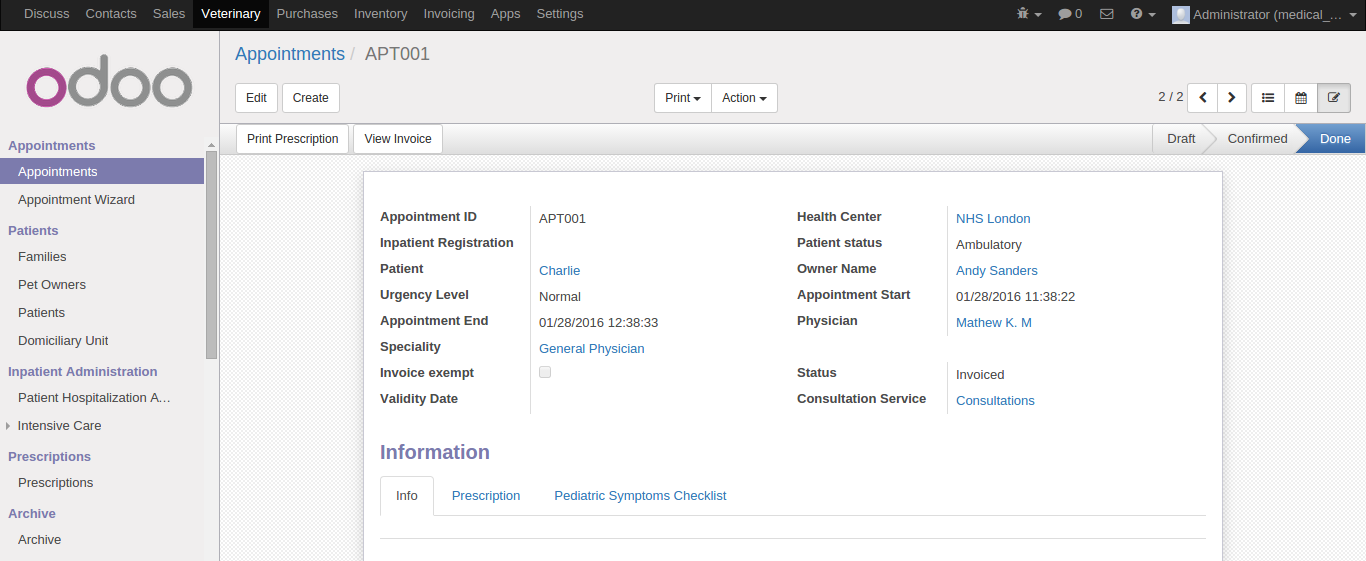Open the debug bug icon menu
The width and height of the screenshot is (1366, 561).
(1028, 14)
